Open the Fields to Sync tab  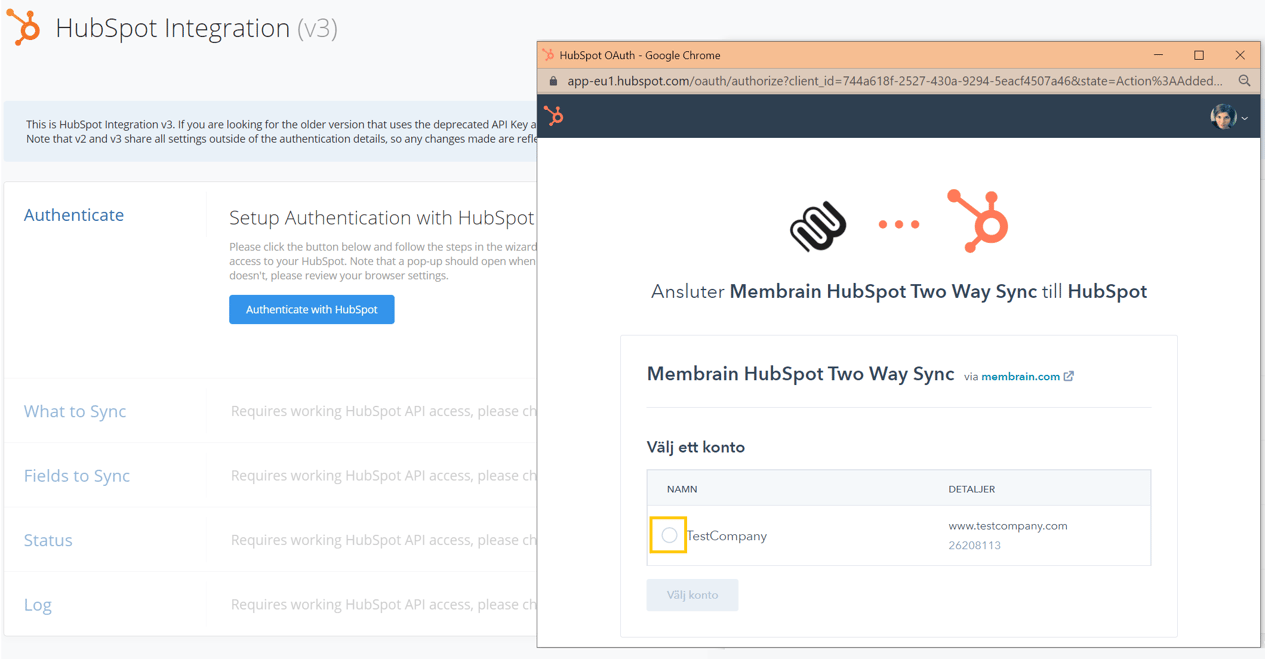pos(77,476)
